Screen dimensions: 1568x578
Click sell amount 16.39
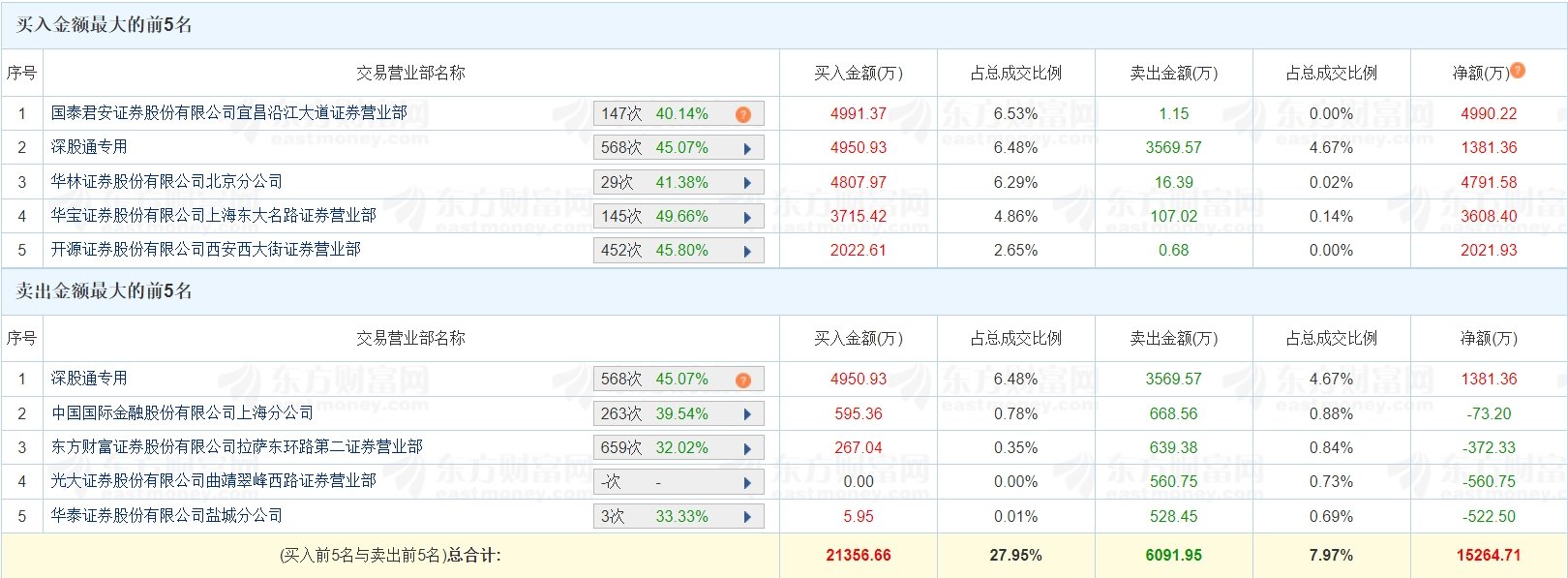(x=1174, y=183)
